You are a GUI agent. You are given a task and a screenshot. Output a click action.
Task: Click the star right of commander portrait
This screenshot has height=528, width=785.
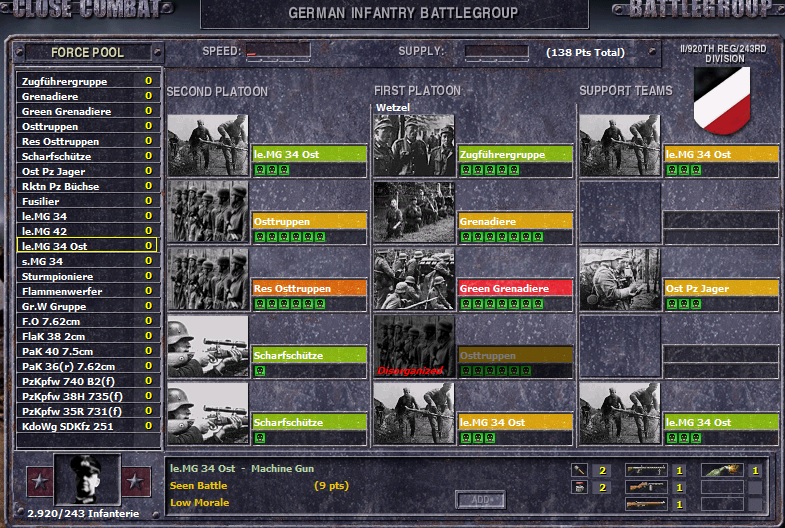click(x=136, y=481)
